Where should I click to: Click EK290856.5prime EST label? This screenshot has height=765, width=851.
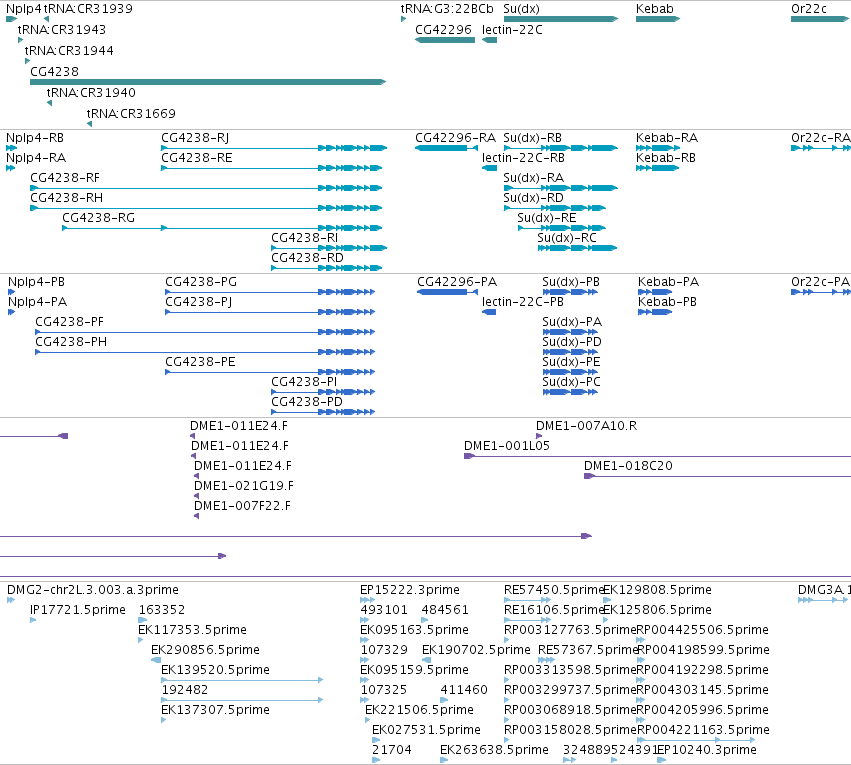click(x=205, y=651)
